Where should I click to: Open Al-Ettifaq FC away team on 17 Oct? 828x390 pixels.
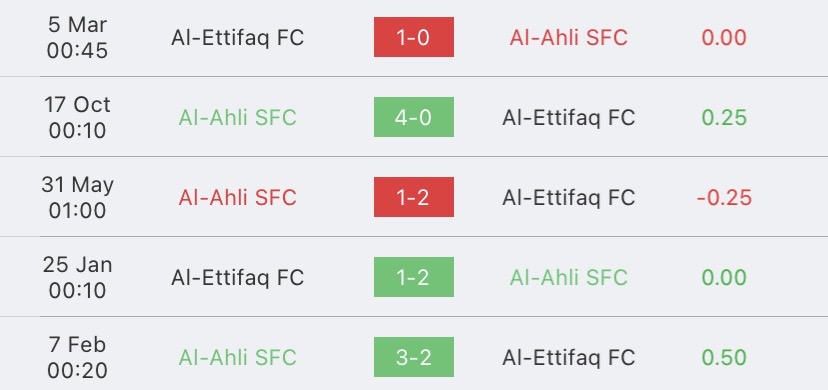569,118
